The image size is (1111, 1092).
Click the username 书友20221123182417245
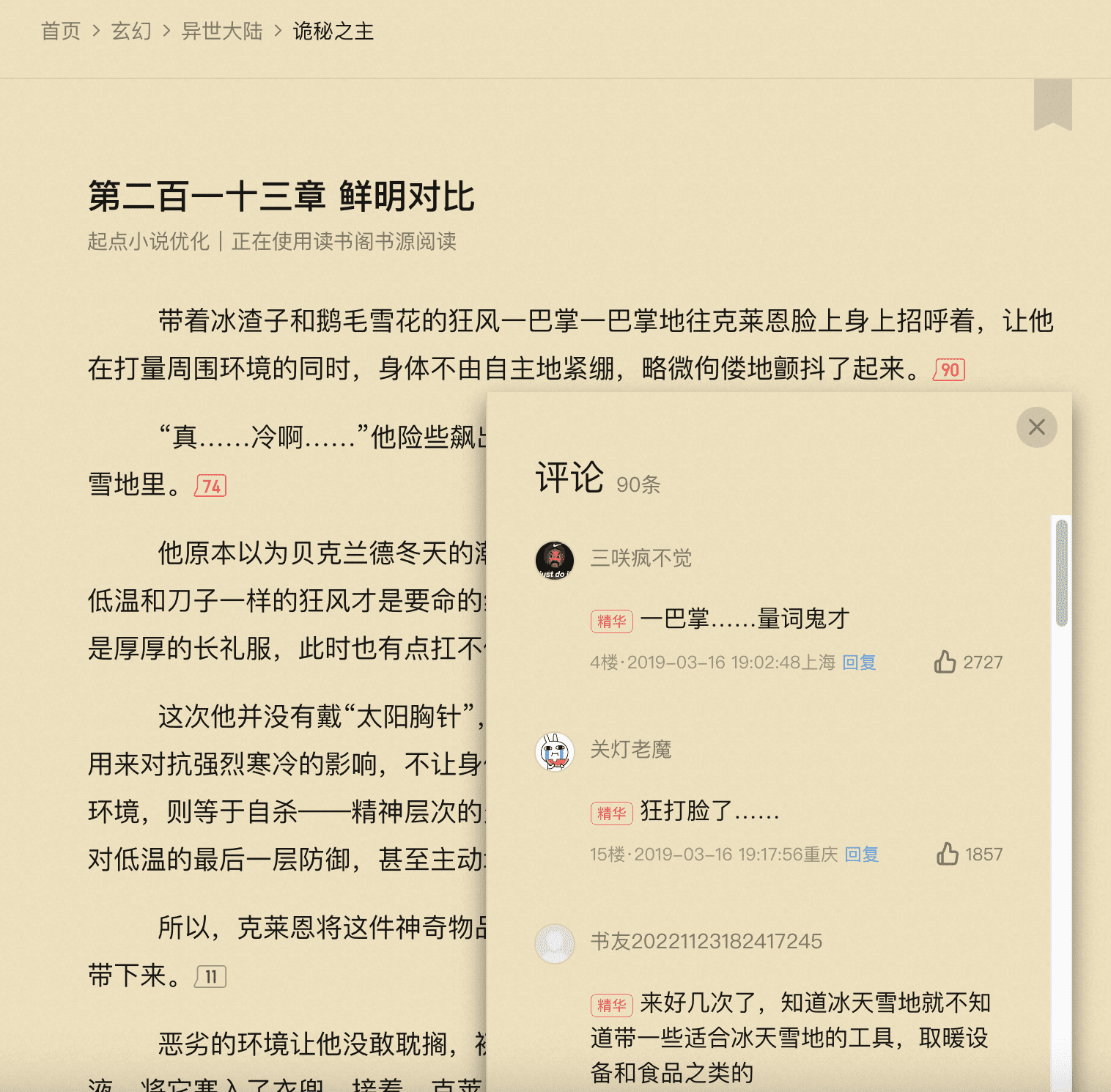[706, 941]
